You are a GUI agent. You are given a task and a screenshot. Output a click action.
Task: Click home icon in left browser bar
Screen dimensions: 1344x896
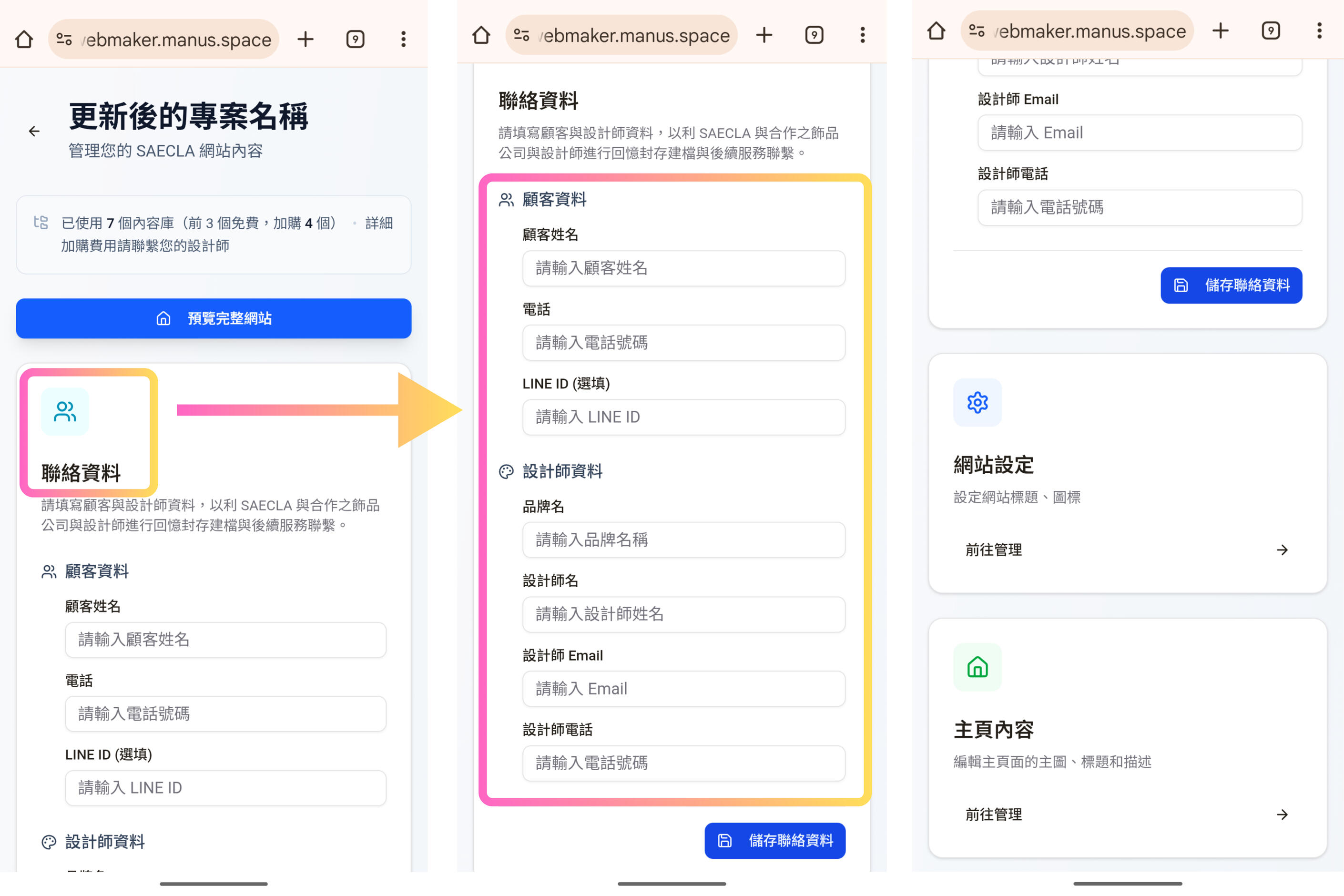coord(24,40)
